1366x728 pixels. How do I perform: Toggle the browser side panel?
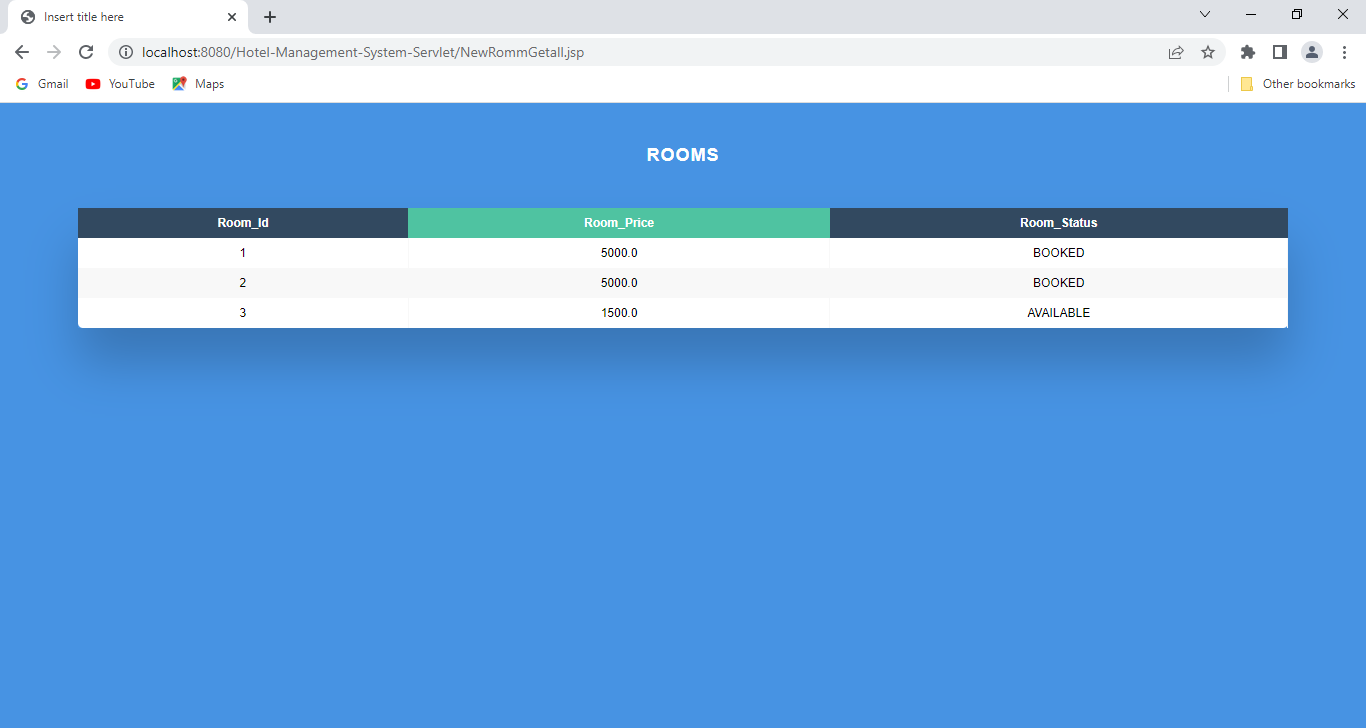point(1279,52)
